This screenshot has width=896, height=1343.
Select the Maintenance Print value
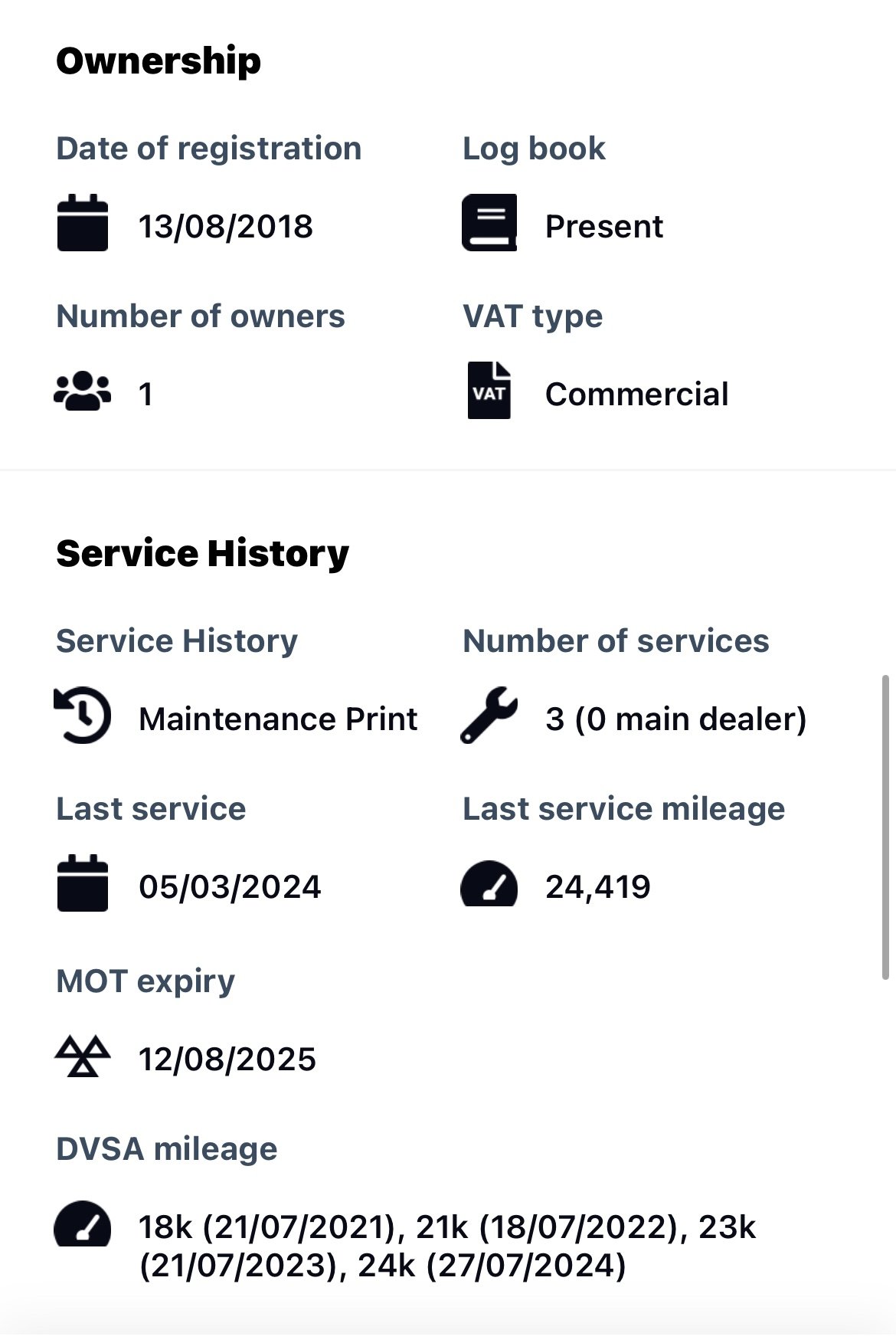[278, 719]
